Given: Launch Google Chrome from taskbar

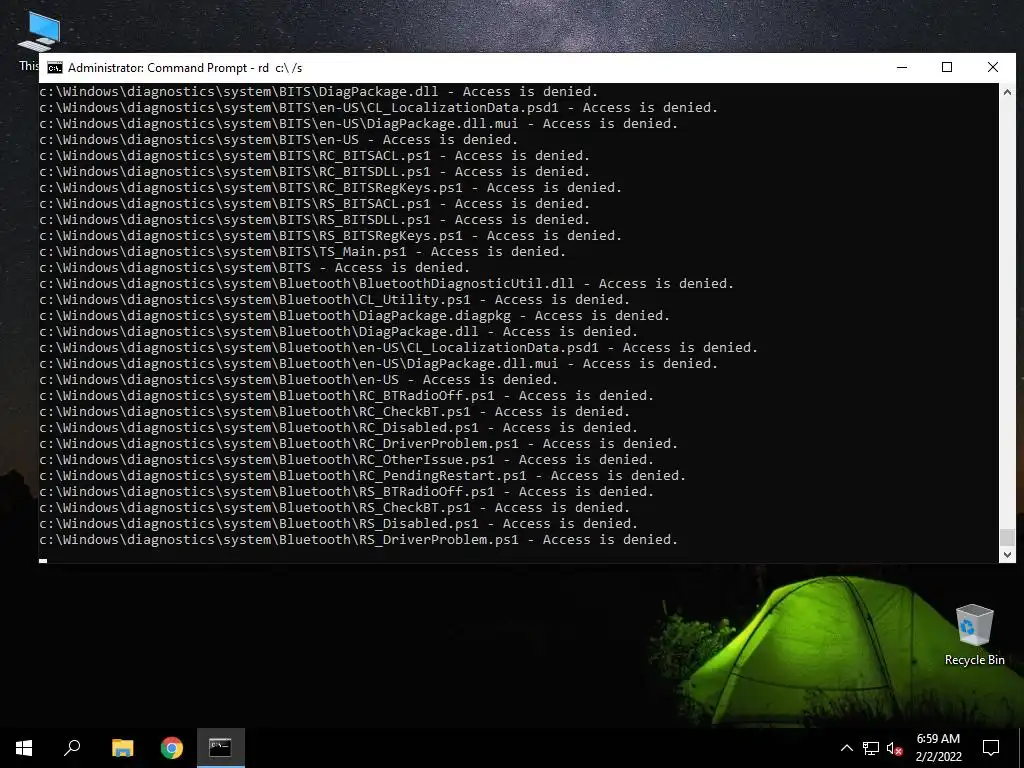Looking at the screenshot, I should (172, 748).
